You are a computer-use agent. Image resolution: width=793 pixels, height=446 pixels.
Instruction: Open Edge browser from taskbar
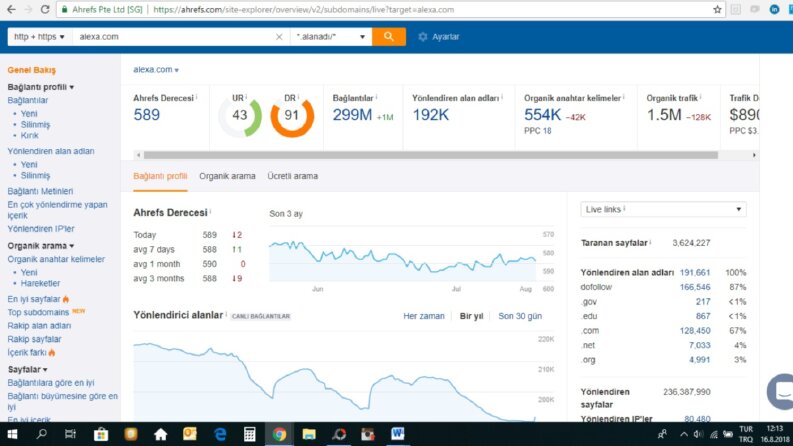coord(220,434)
